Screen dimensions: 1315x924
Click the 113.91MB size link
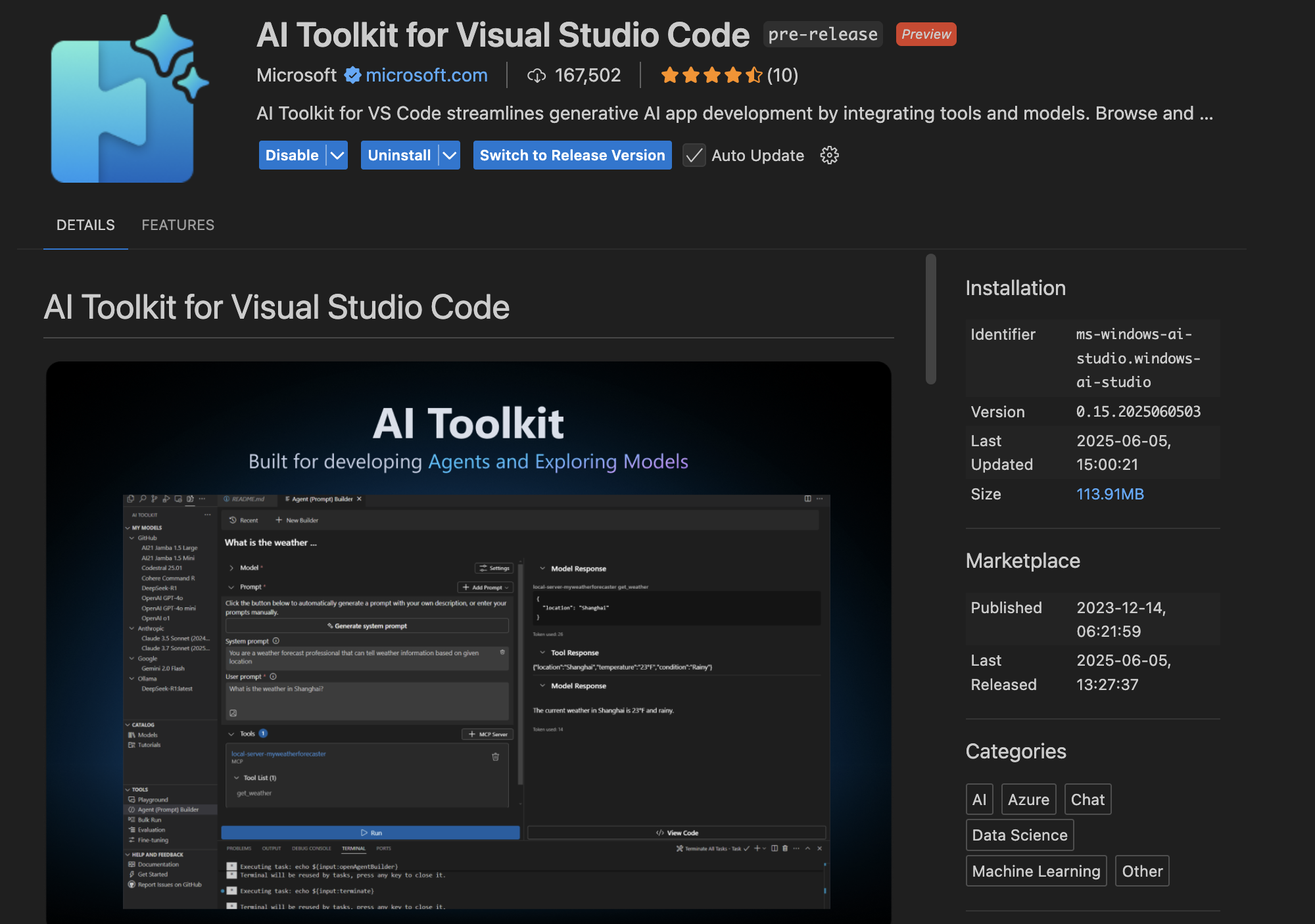(x=1110, y=494)
